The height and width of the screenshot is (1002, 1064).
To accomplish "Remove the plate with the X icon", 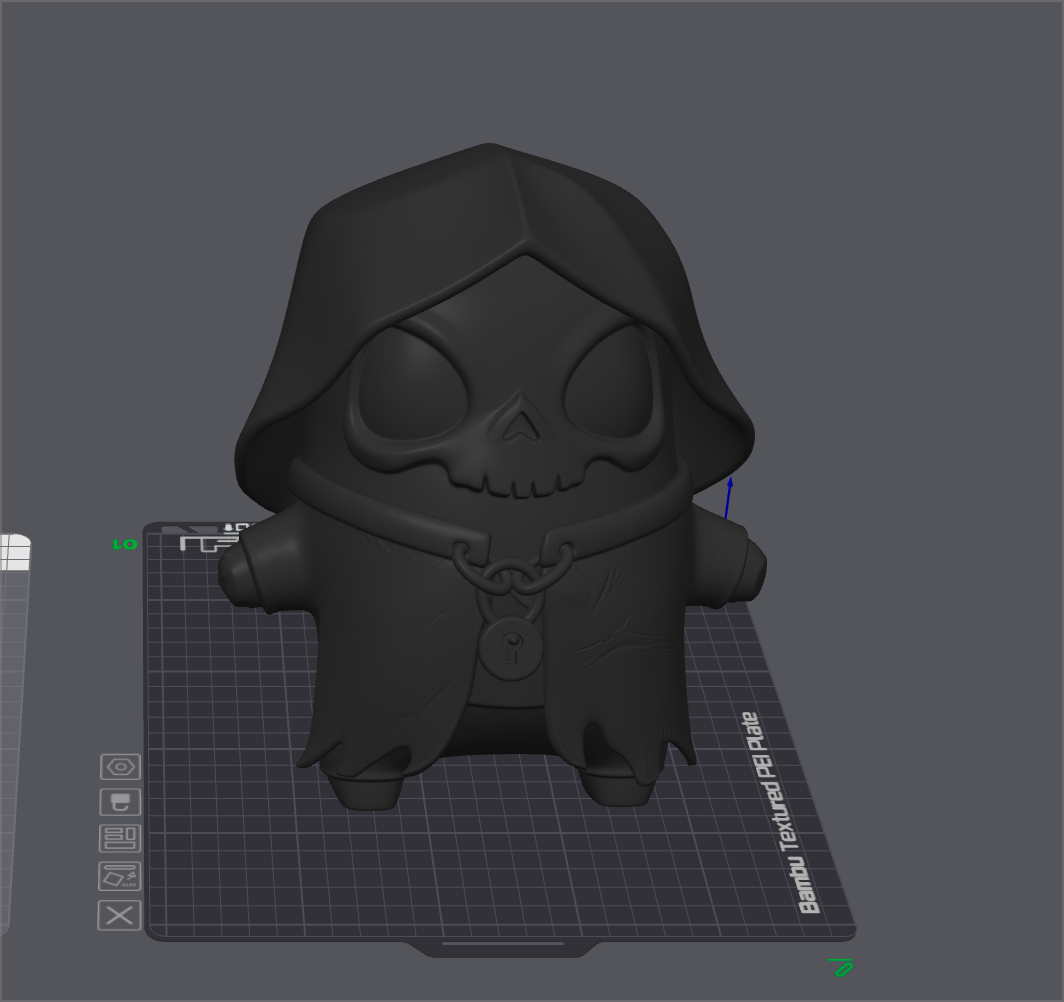I will coord(119,915).
